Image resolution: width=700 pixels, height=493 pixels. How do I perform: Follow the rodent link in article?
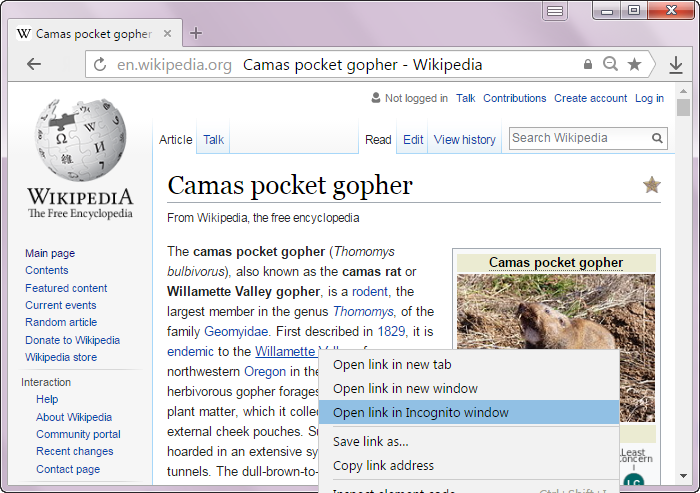[370, 292]
